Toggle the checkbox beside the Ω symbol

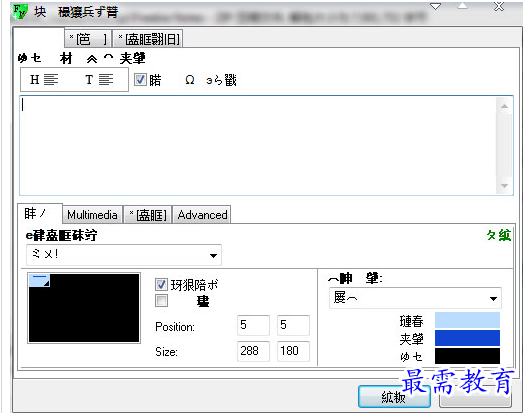[x=140, y=80]
